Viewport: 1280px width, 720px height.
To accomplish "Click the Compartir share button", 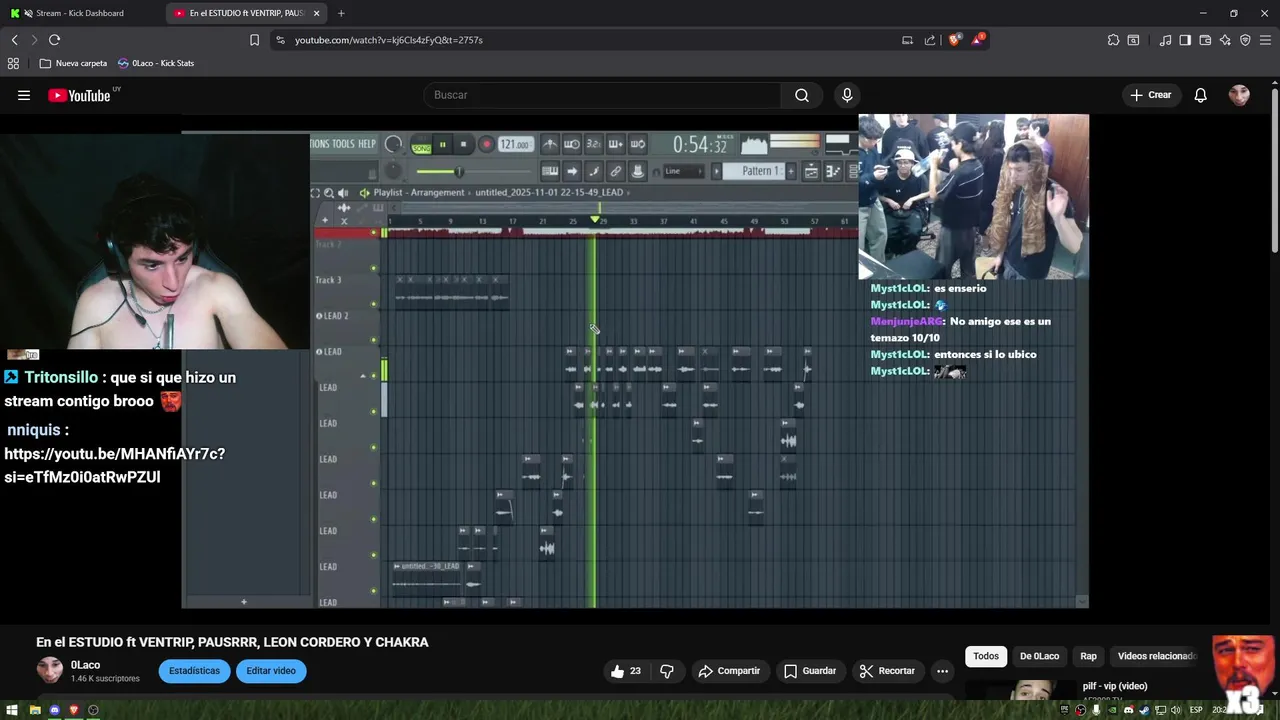I will [729, 671].
